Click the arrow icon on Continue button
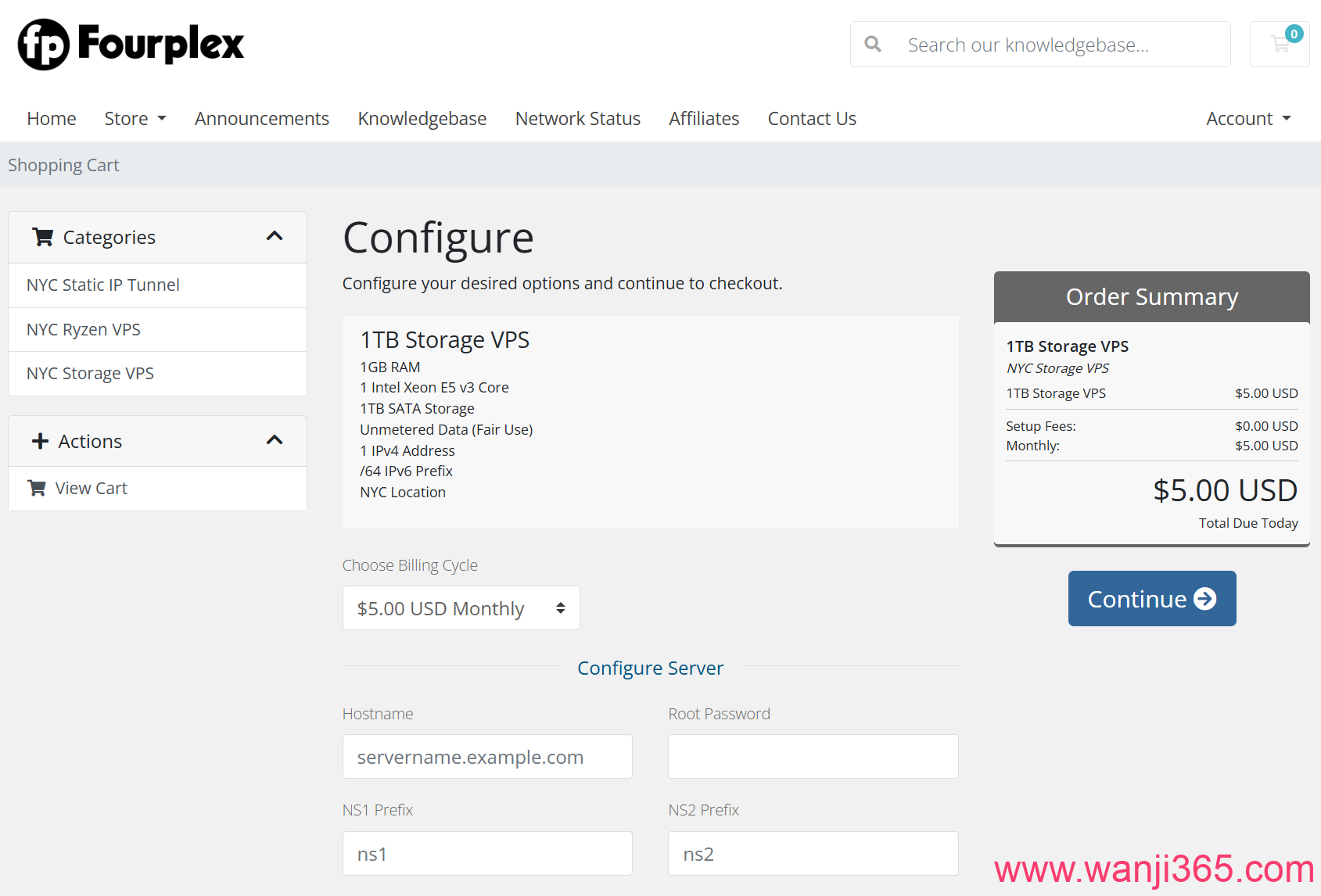 [1205, 599]
